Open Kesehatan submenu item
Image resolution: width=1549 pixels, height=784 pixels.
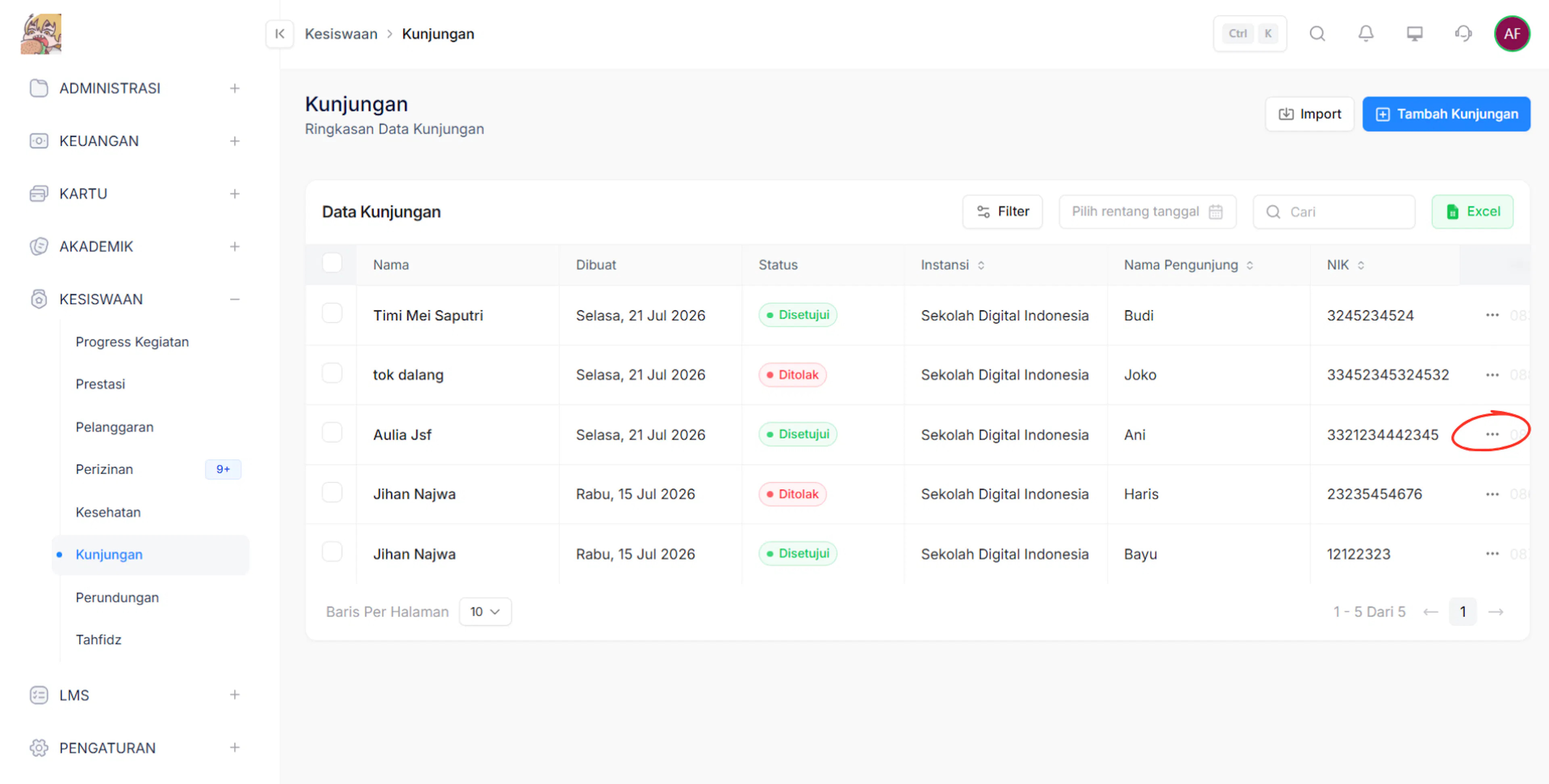click(108, 513)
